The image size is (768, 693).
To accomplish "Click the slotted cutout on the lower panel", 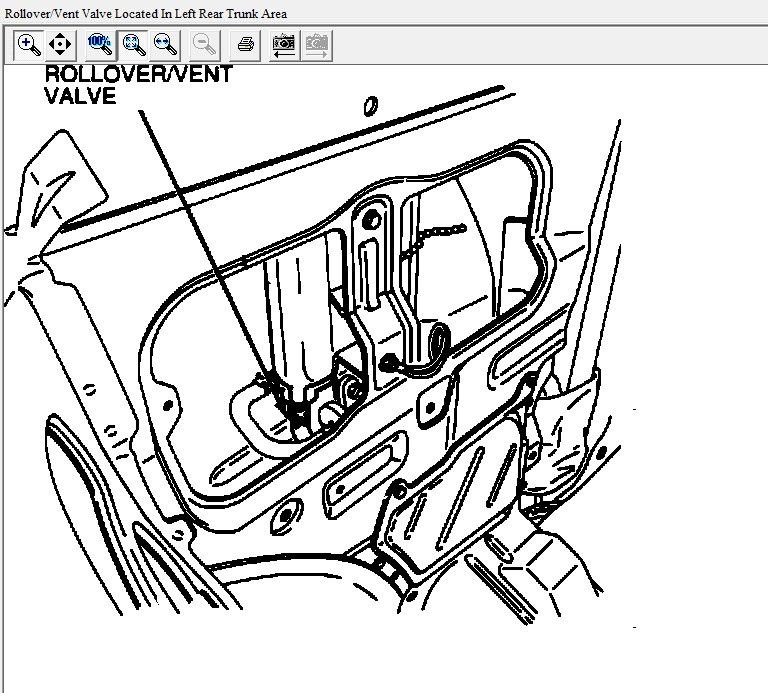I will (355, 470).
